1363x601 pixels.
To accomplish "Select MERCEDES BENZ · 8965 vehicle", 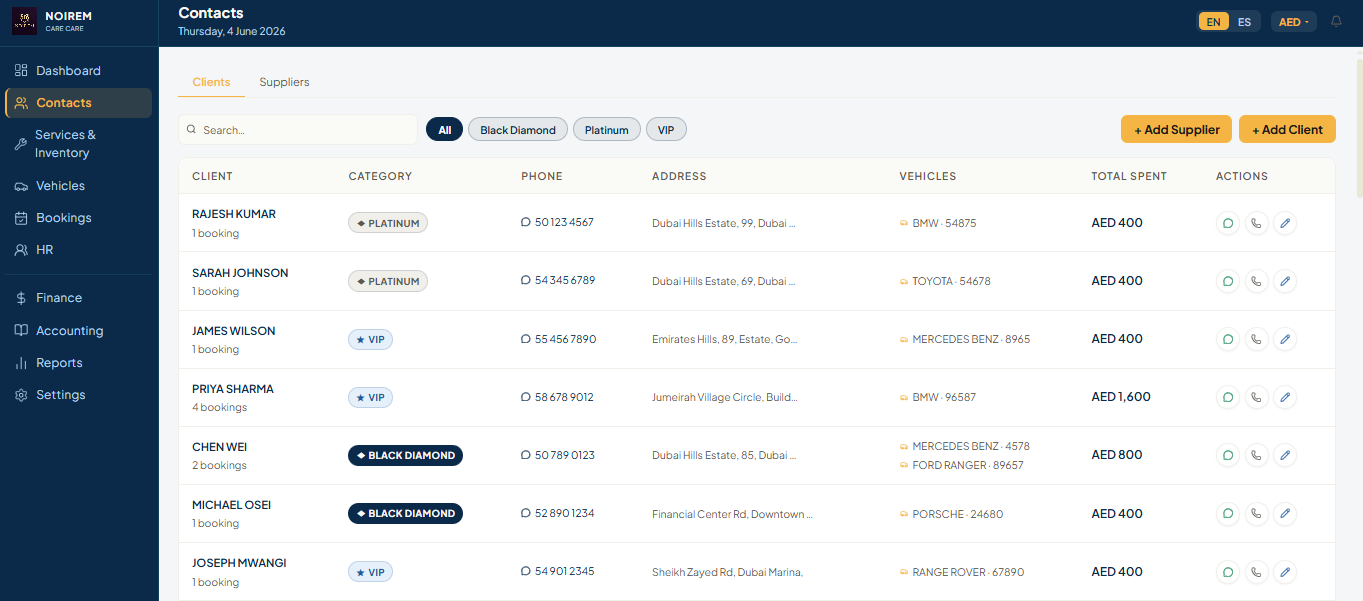I will [971, 339].
